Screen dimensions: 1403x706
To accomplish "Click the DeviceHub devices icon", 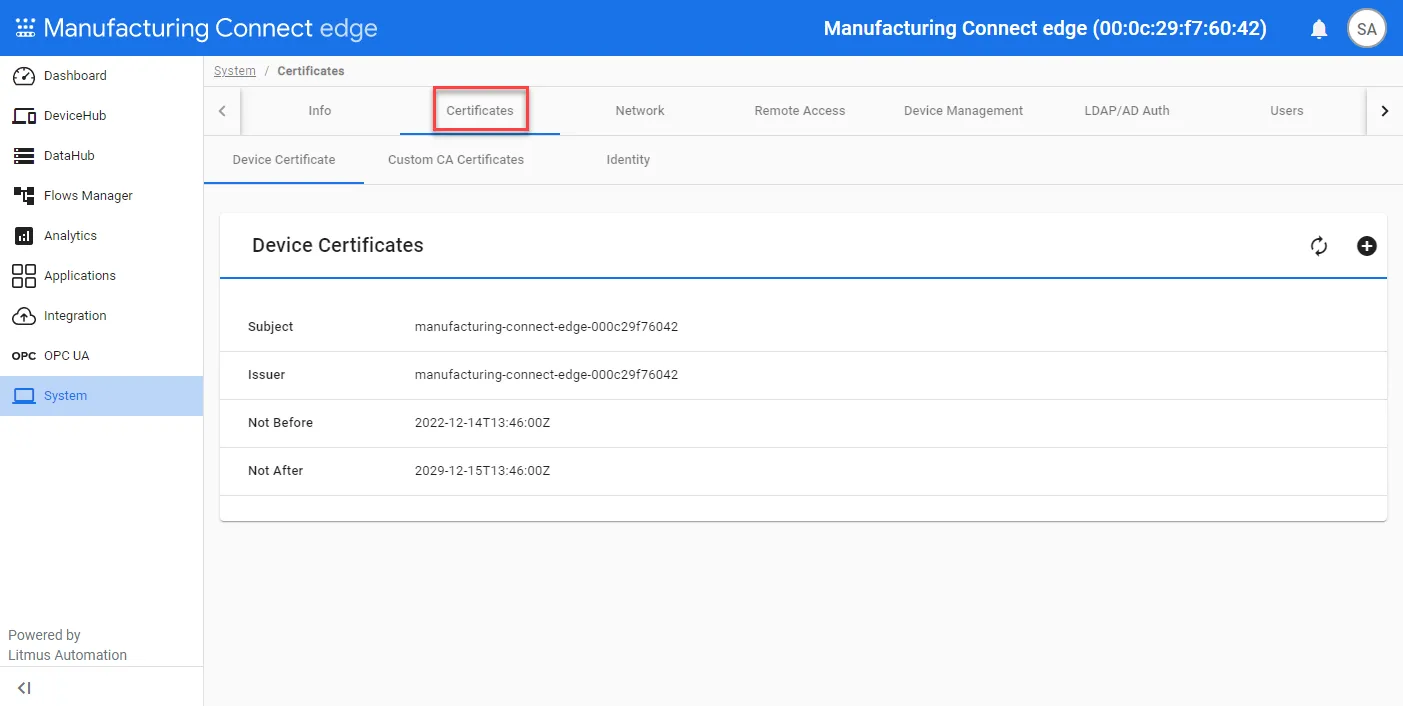I will tap(24, 116).
